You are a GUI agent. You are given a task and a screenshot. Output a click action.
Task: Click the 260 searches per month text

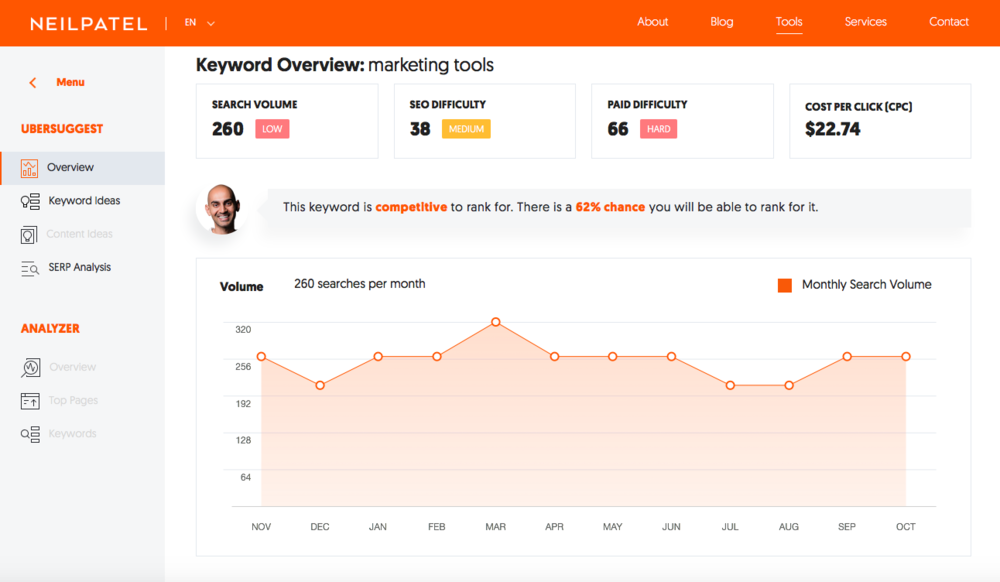point(360,284)
